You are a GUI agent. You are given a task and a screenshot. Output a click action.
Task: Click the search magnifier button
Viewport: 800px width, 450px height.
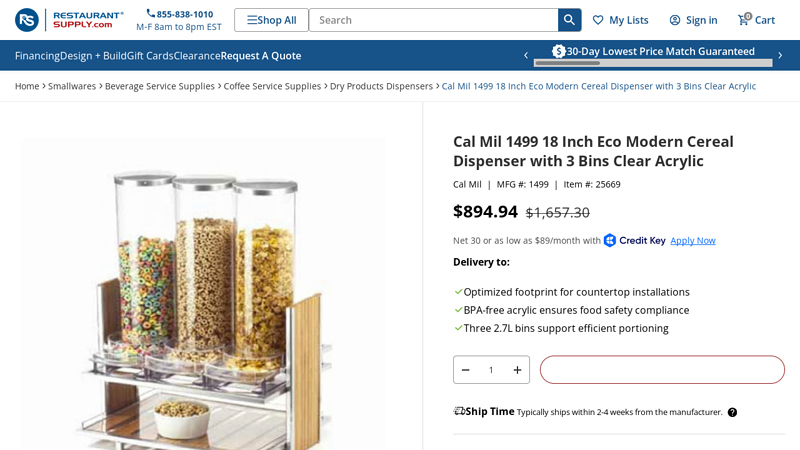(x=569, y=20)
